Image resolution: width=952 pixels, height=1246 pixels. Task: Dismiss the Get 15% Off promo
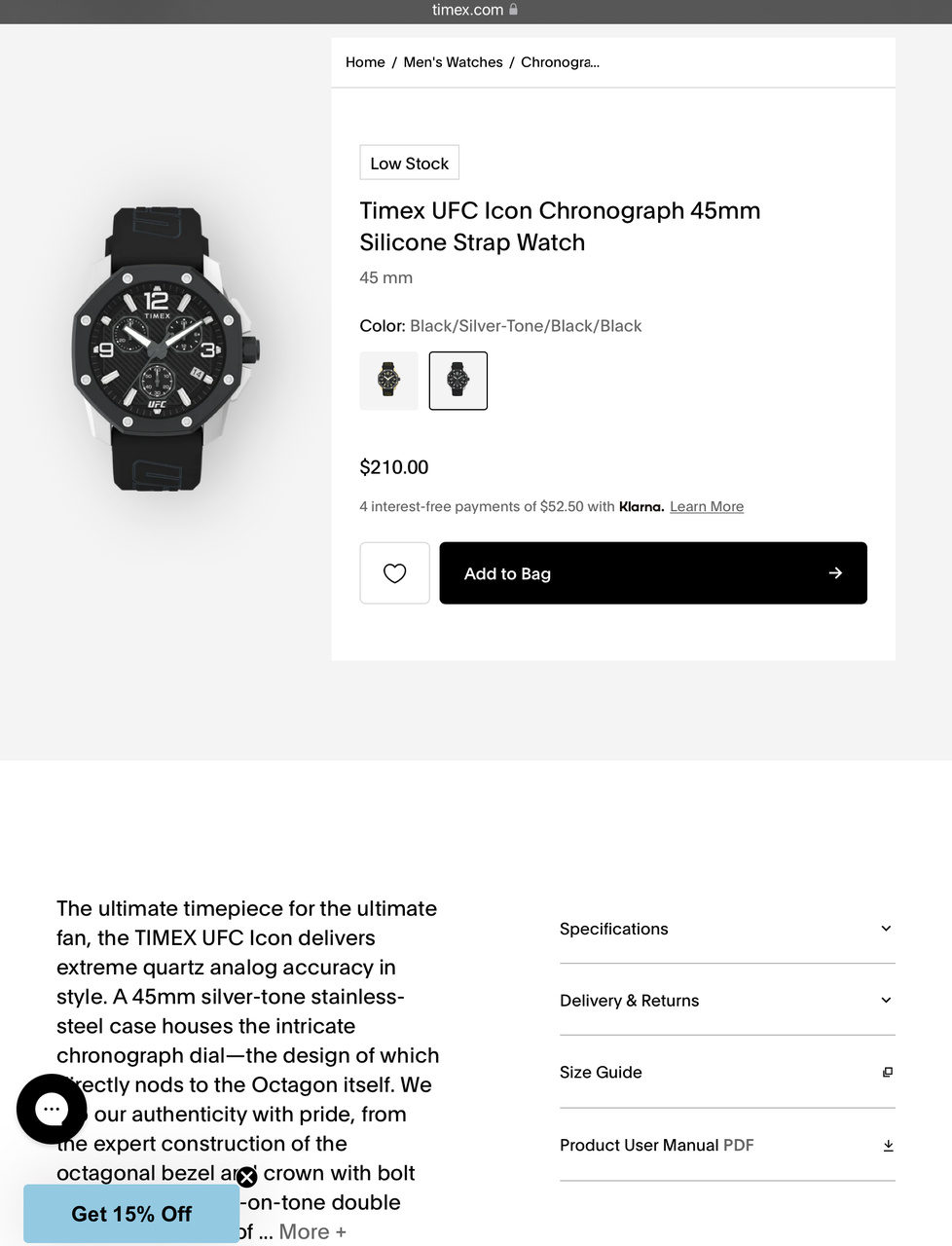point(247,1178)
